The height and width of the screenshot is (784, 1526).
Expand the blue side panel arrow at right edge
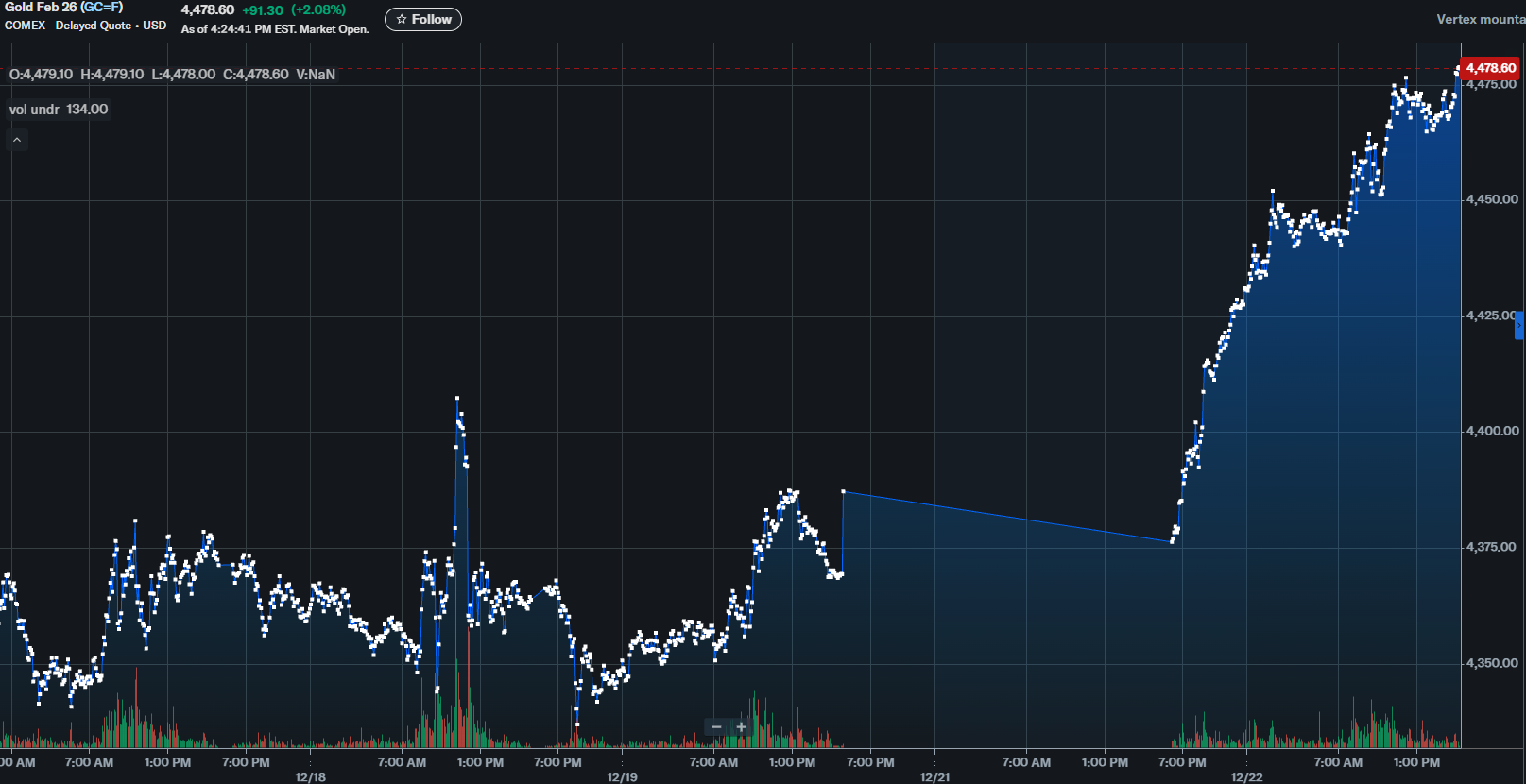pos(1519,325)
